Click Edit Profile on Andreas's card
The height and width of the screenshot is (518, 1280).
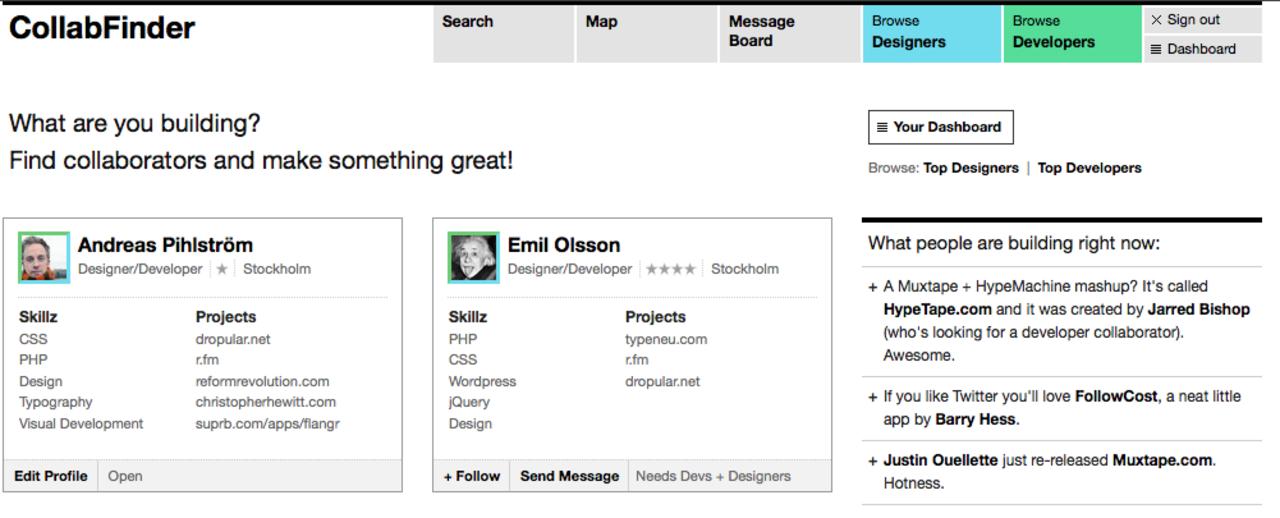[51, 476]
